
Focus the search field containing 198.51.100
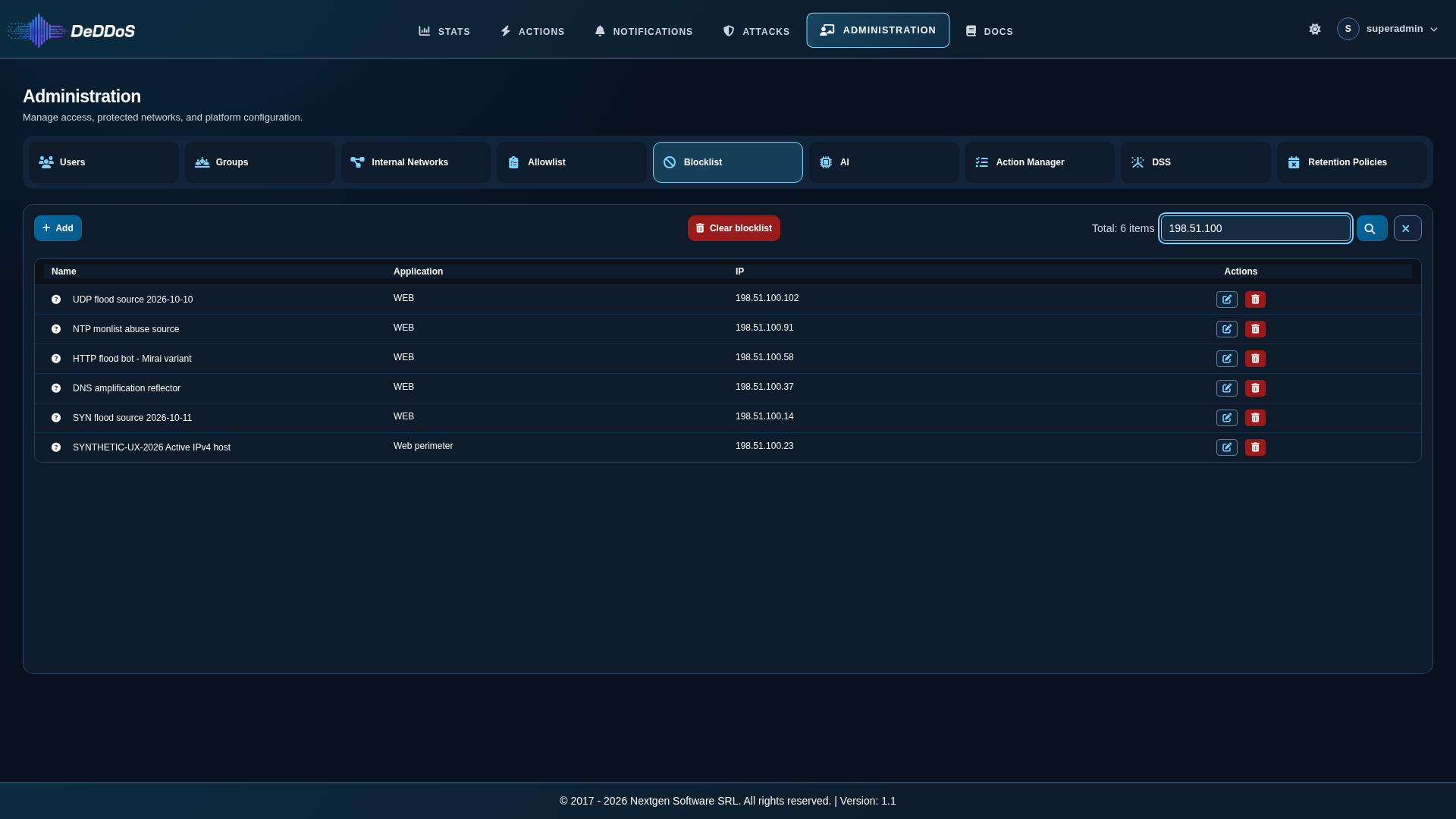pyautogui.click(x=1256, y=228)
